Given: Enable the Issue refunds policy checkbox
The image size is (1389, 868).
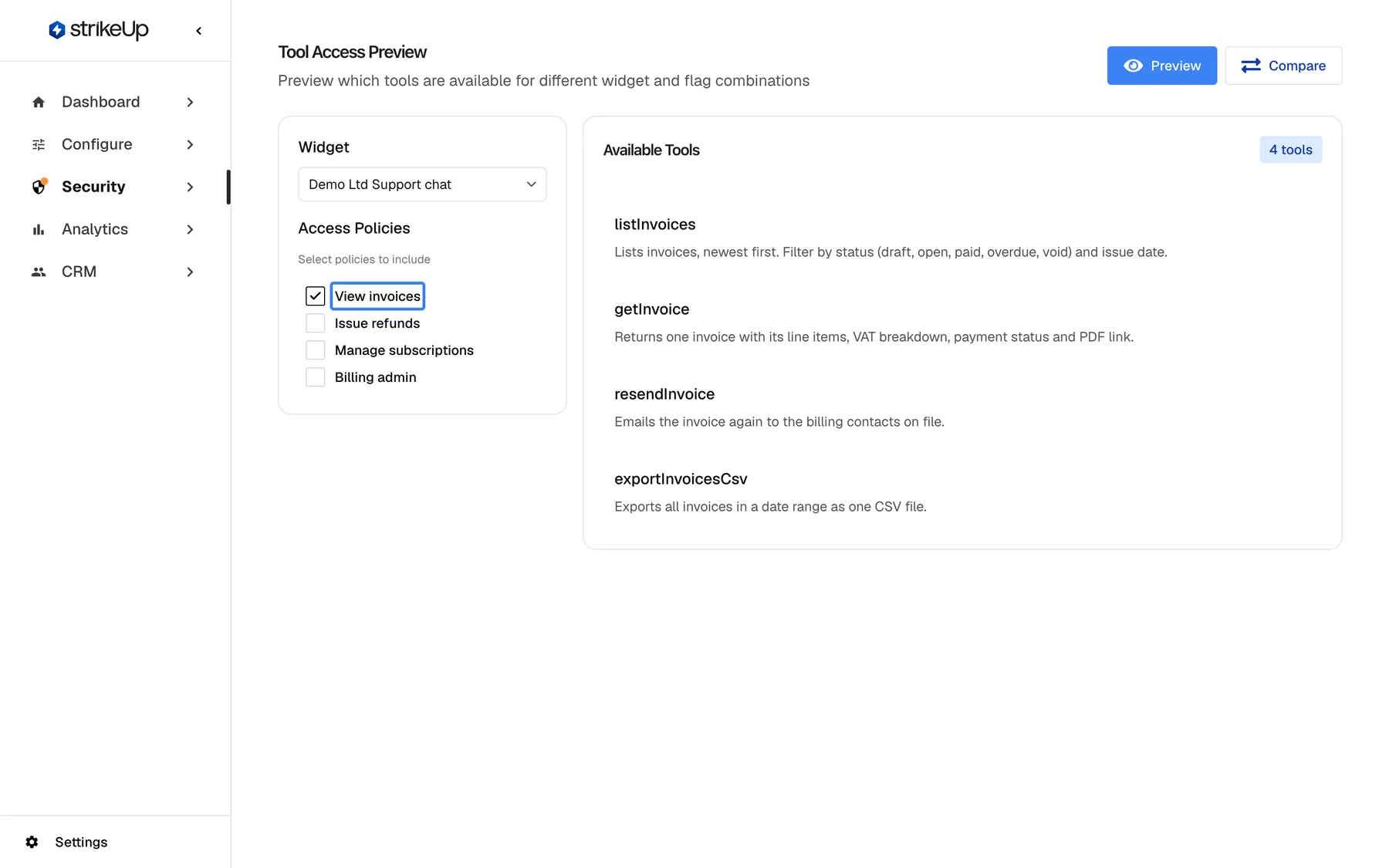Looking at the screenshot, I should click(x=315, y=323).
